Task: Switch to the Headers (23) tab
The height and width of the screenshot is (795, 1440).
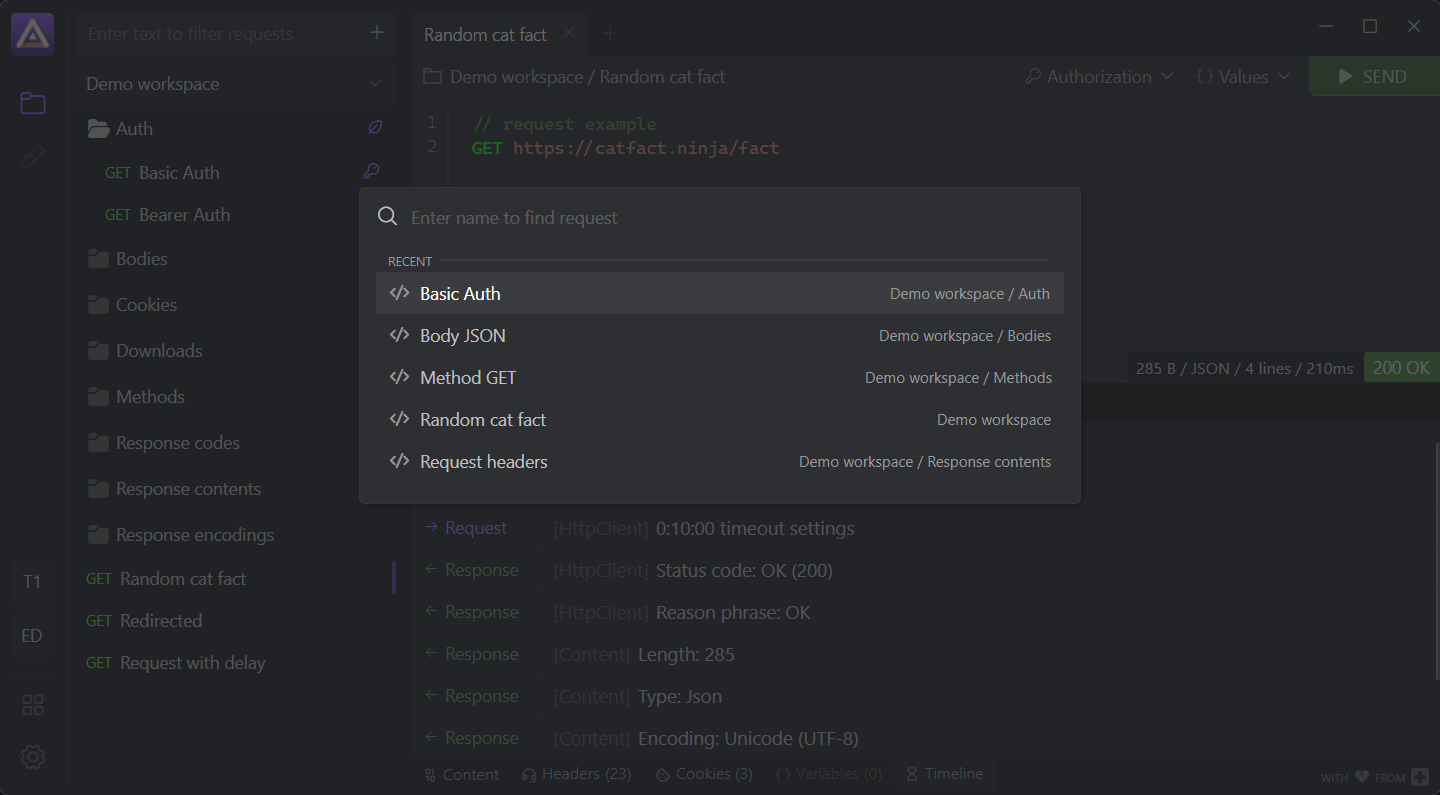Action: (576, 774)
